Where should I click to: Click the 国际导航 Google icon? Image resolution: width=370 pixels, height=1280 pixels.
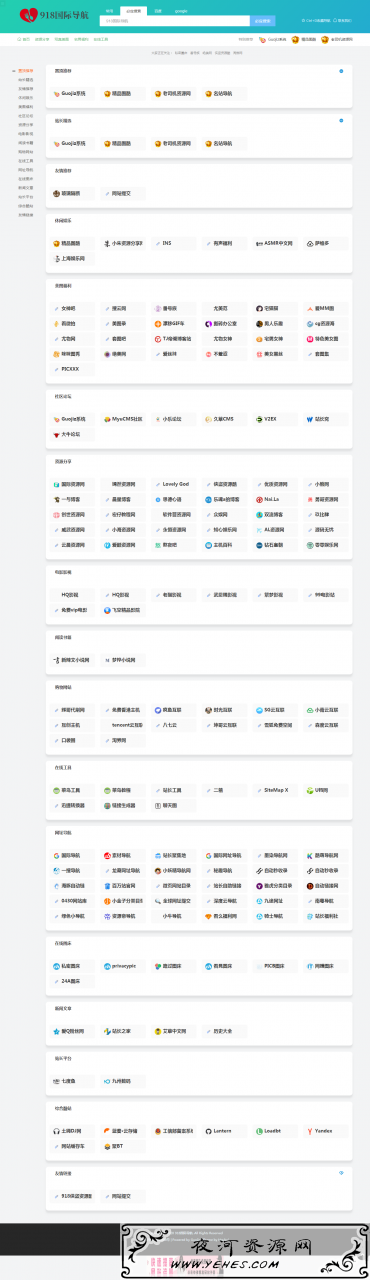(x=57, y=855)
